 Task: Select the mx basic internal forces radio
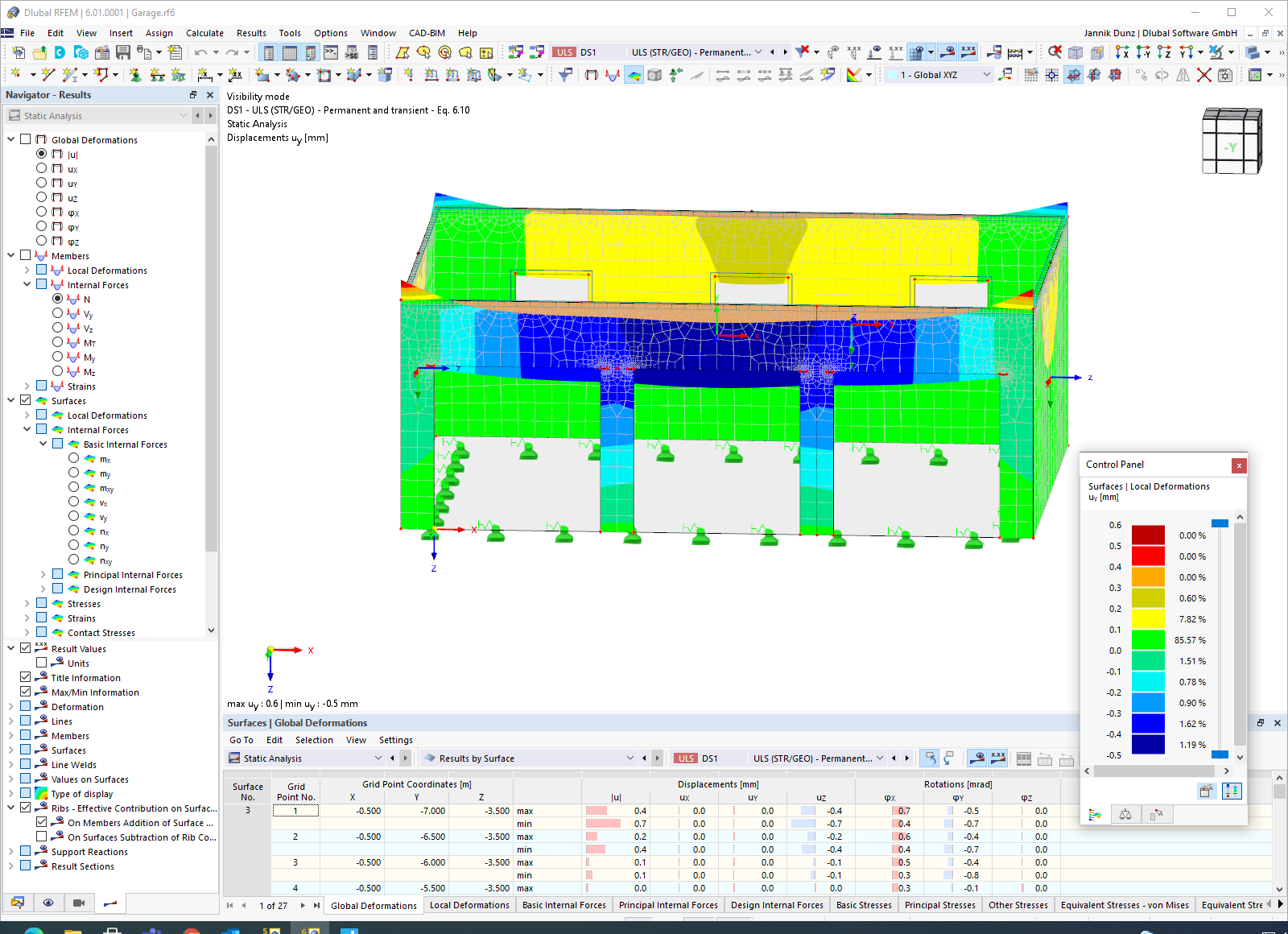tap(74, 458)
